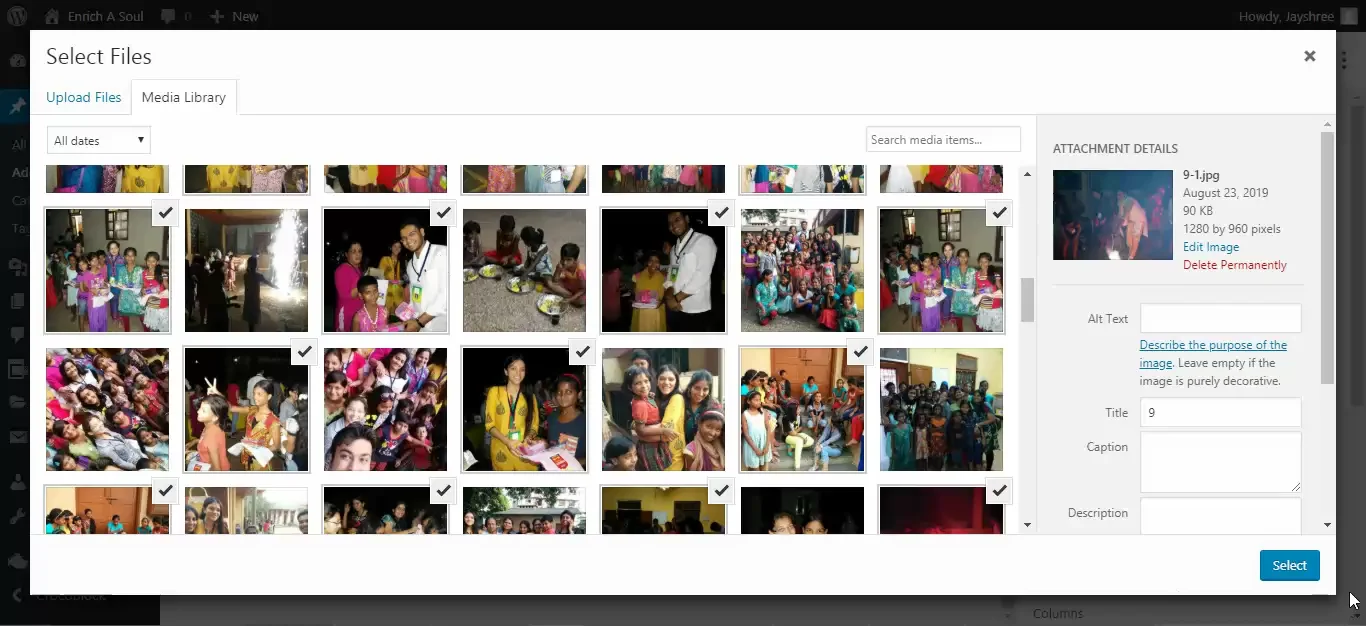Focus the Caption text area
Viewport: 1366px width, 626px height.
click(1220, 462)
